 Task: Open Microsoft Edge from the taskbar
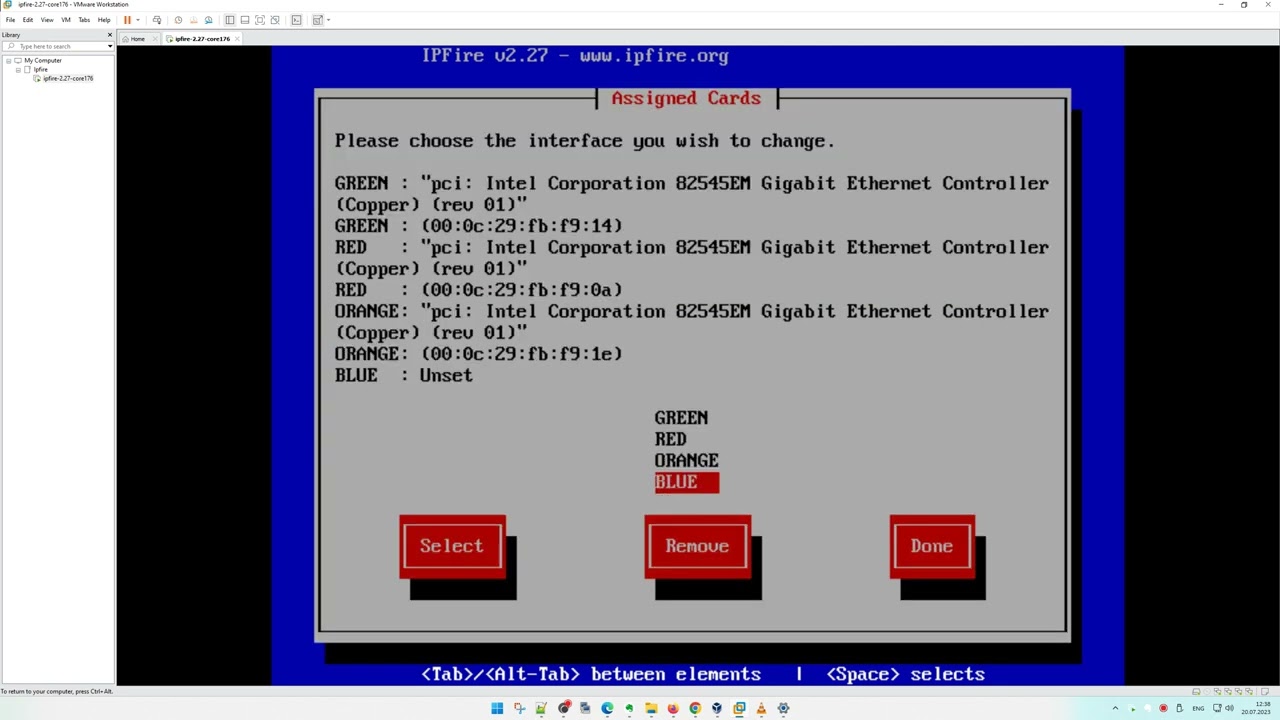(607, 708)
